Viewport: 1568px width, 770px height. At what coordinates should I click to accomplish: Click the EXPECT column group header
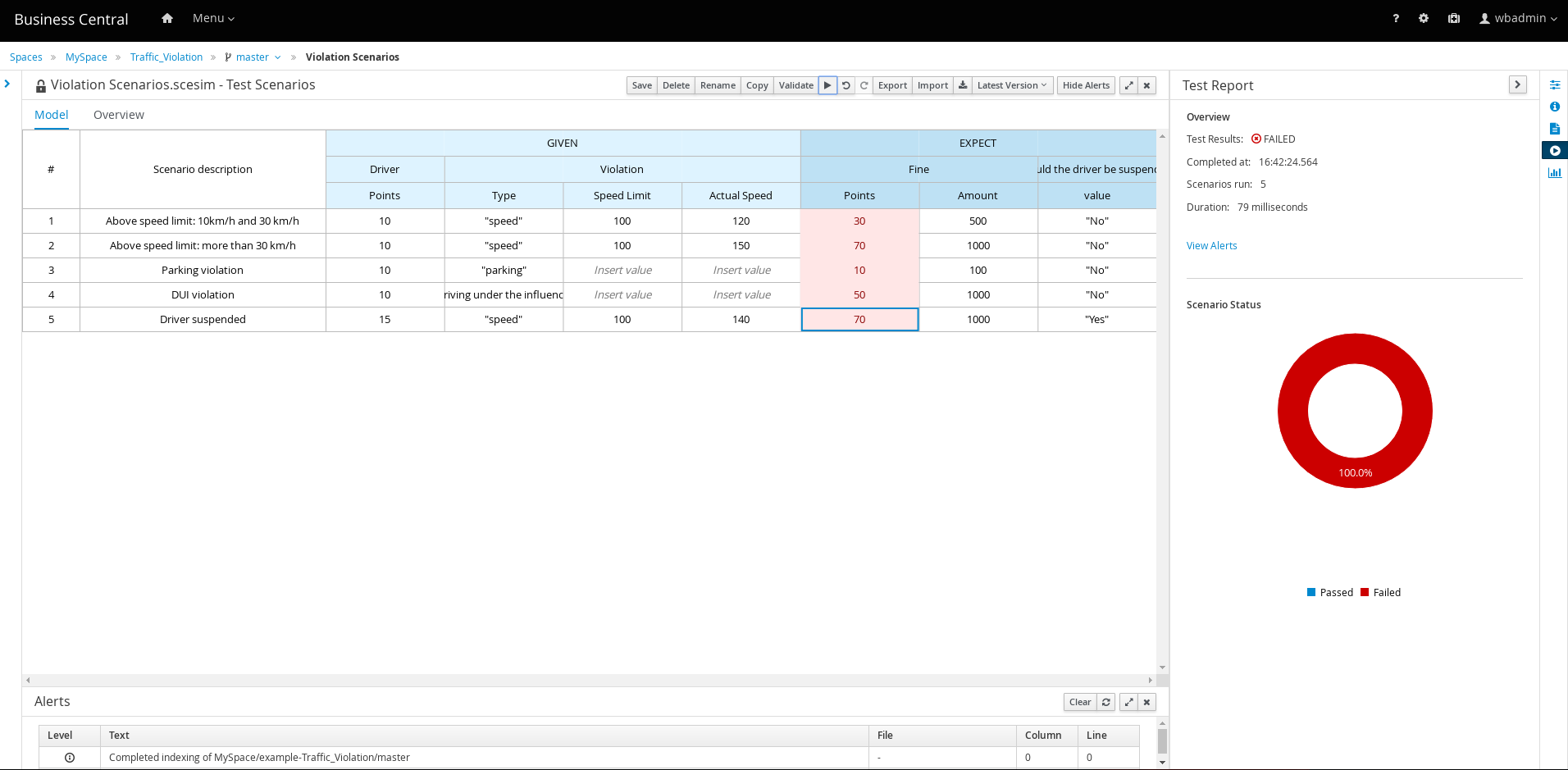(978, 144)
